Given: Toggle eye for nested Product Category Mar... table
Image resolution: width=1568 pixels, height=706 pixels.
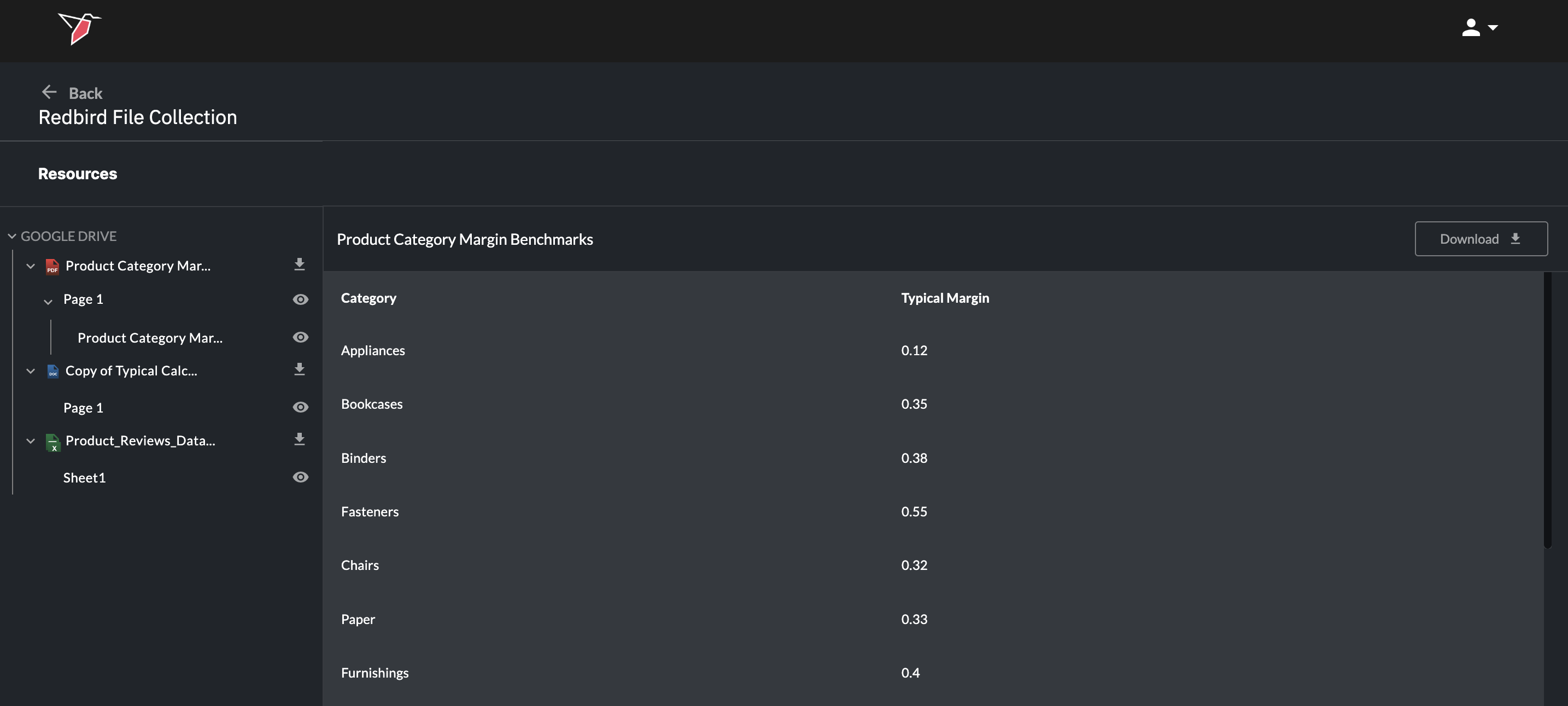Looking at the screenshot, I should (x=300, y=337).
